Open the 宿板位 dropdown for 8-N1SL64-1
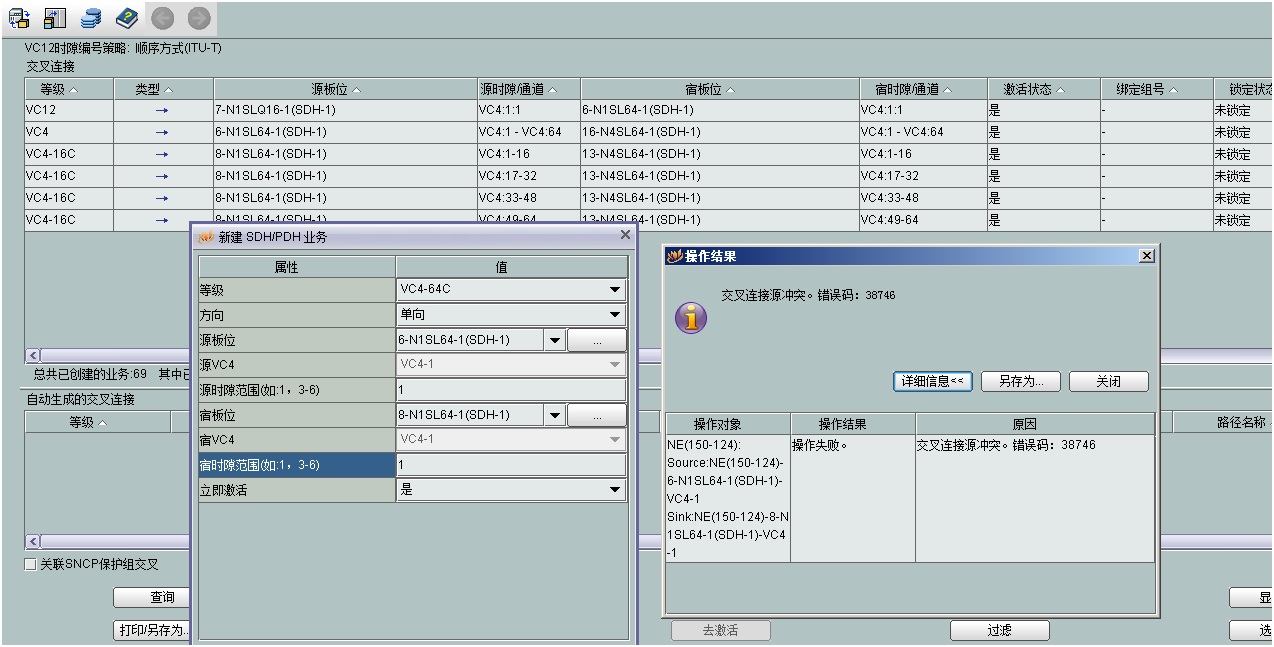Viewport: 1274px width, 647px height. coord(555,414)
